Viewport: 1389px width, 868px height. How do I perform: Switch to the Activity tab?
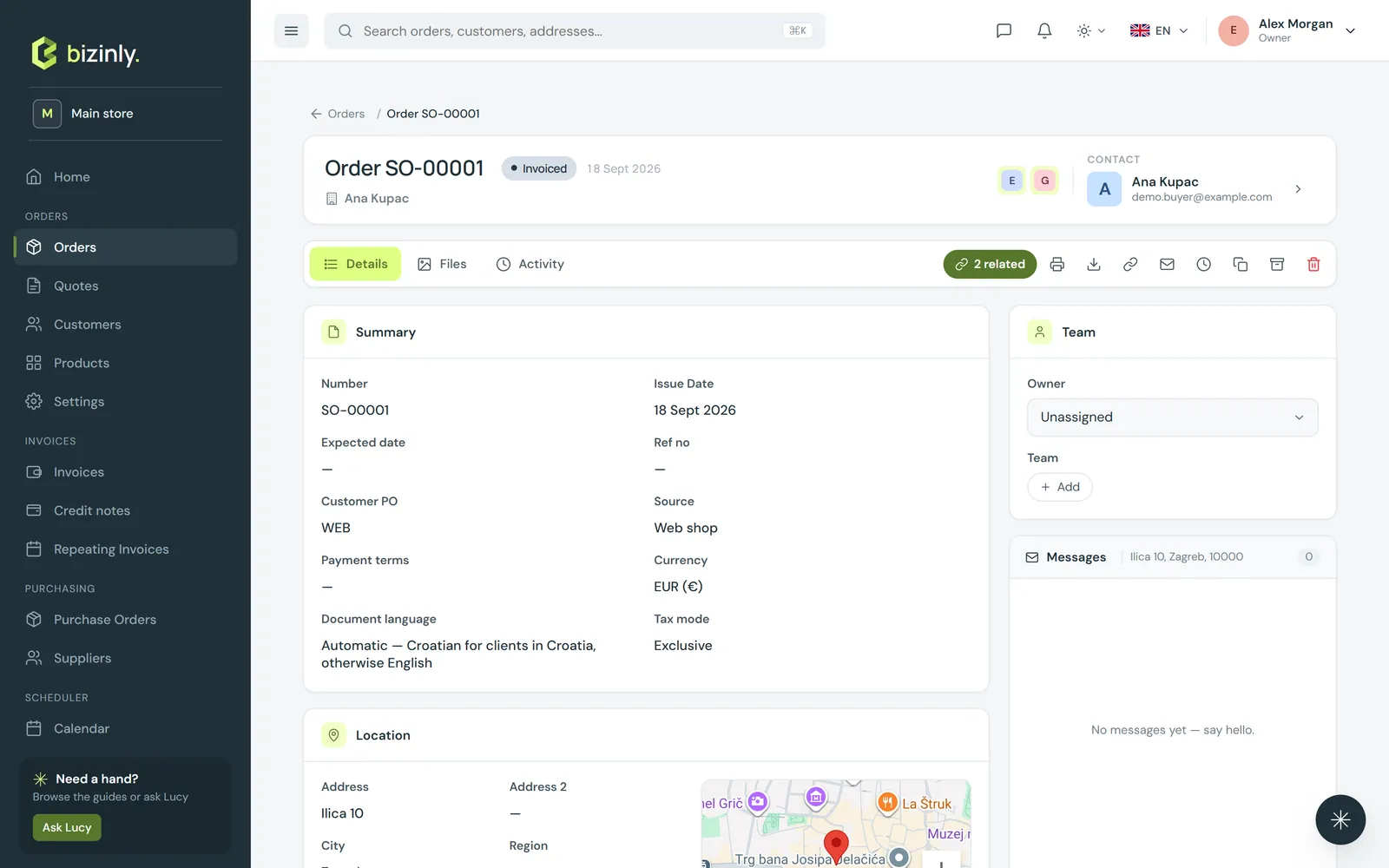(530, 264)
